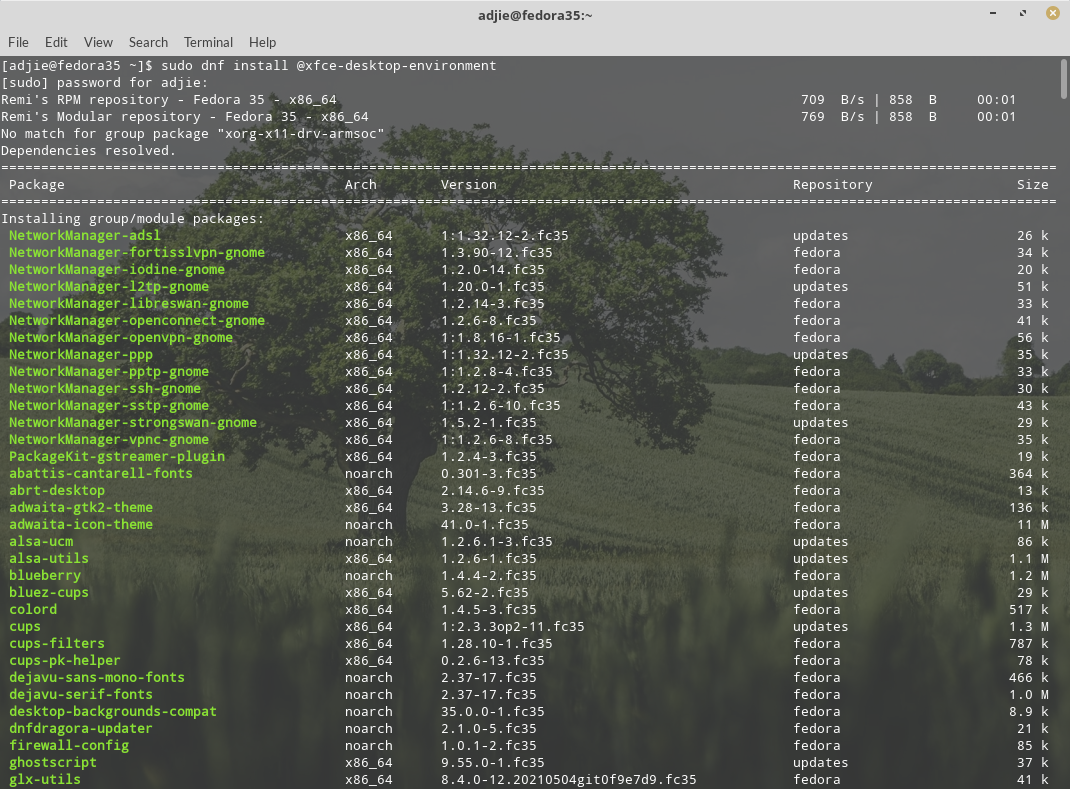Viewport: 1070px width, 789px height.
Task: Open the File menu
Action: pos(18,42)
